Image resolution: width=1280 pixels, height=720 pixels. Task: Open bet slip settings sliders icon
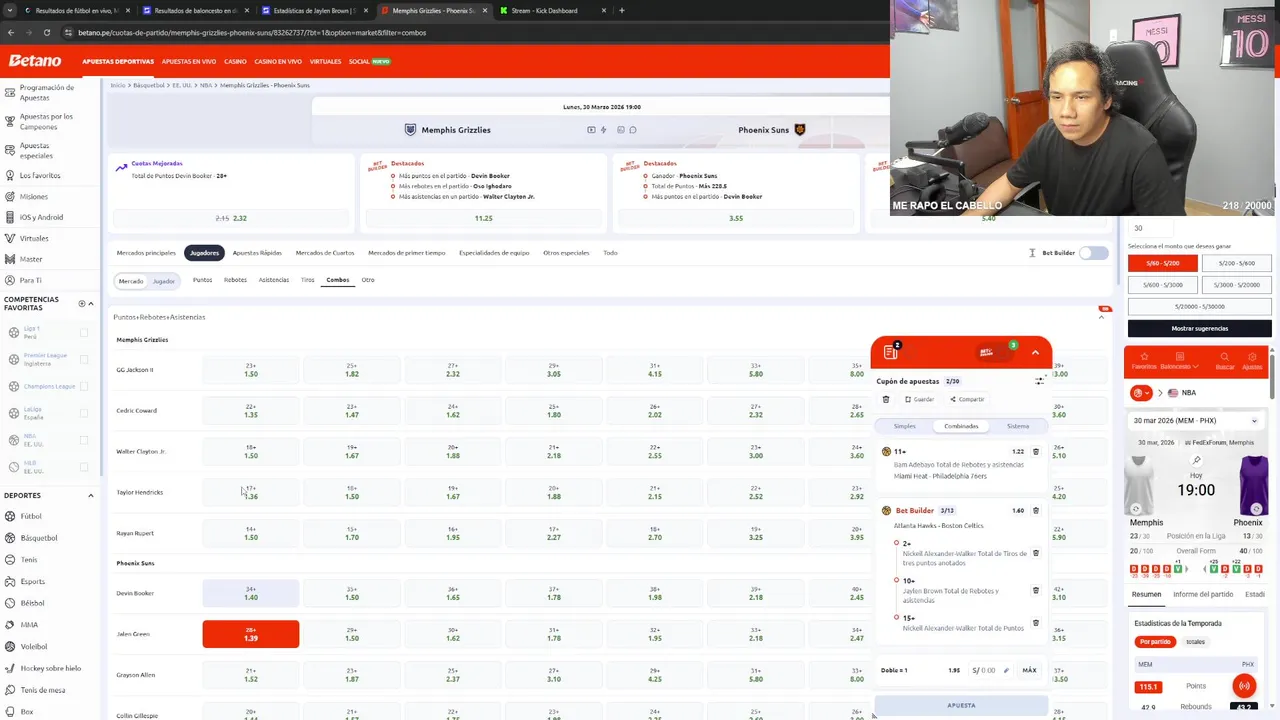point(1040,381)
